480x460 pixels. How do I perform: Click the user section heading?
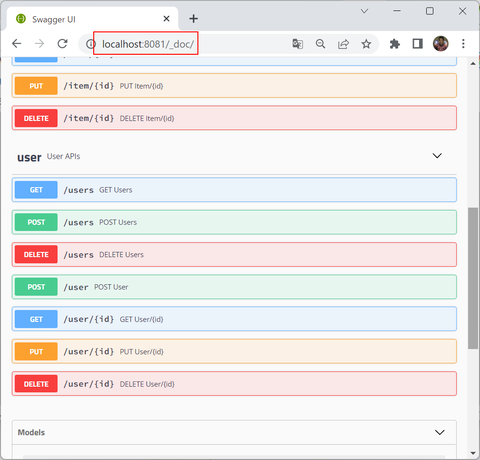click(29, 157)
